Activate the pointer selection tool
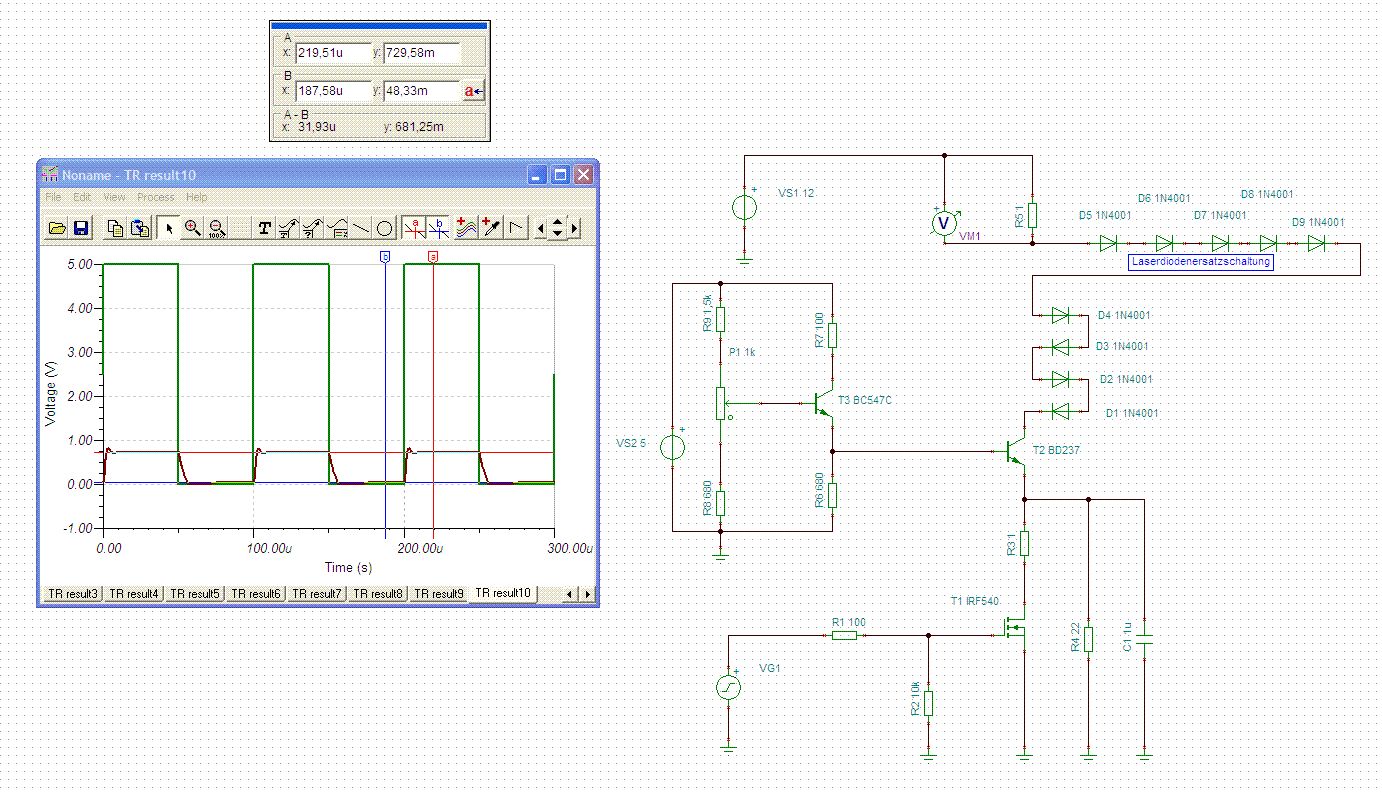Screen dimensions: 1382x795 point(169,229)
